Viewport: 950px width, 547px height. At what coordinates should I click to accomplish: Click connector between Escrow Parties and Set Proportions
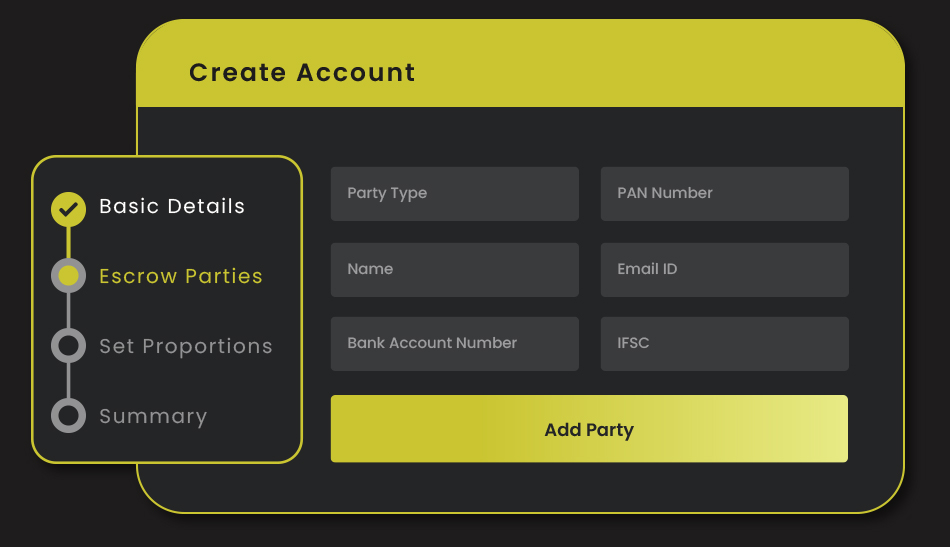click(x=68, y=311)
